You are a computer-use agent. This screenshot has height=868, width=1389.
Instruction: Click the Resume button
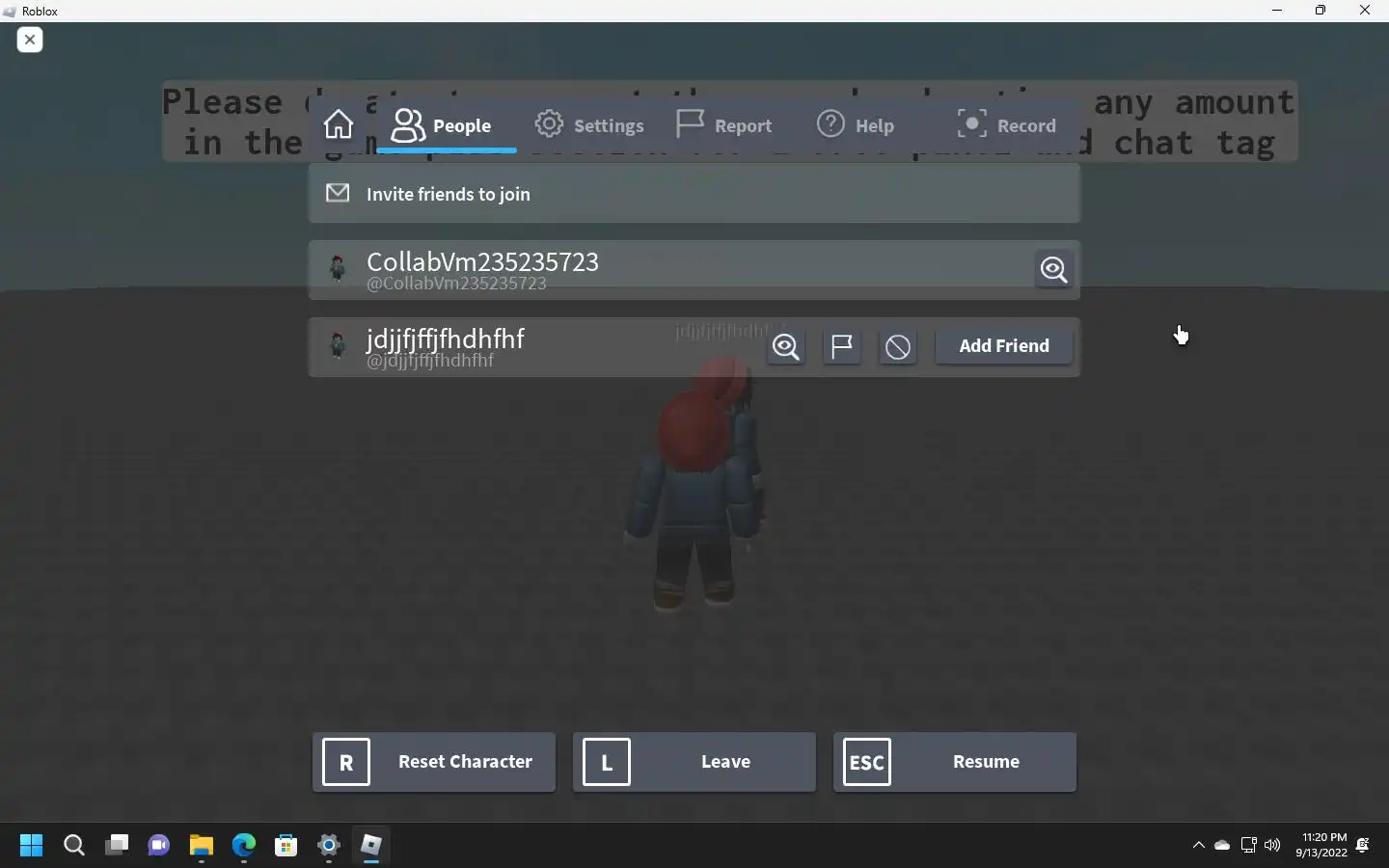[x=955, y=762]
